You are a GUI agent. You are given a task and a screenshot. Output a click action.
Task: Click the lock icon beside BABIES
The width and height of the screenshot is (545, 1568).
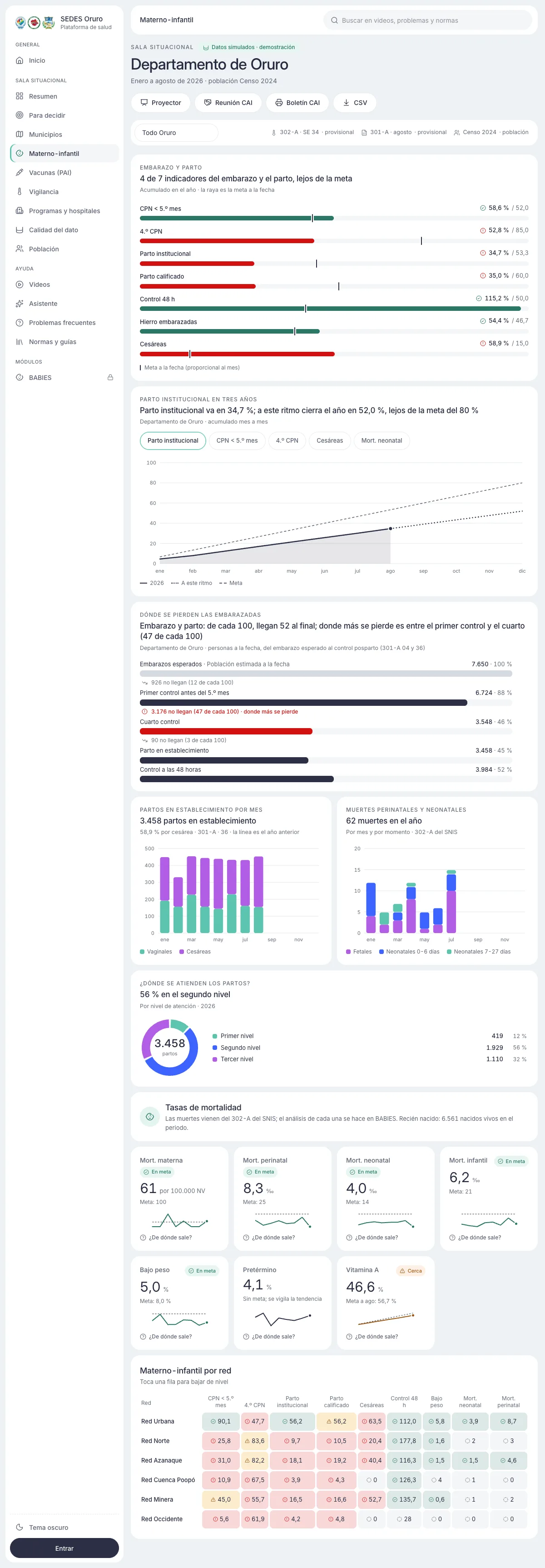(x=110, y=377)
